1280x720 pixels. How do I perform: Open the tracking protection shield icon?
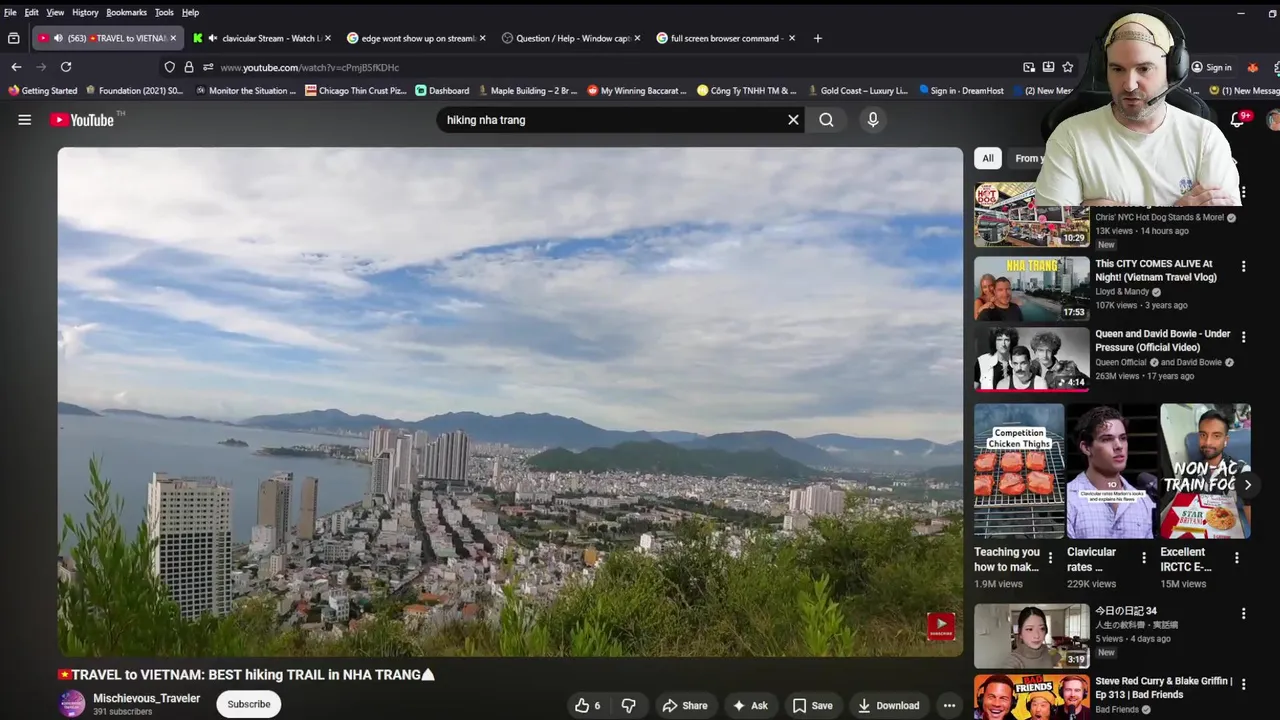169,67
